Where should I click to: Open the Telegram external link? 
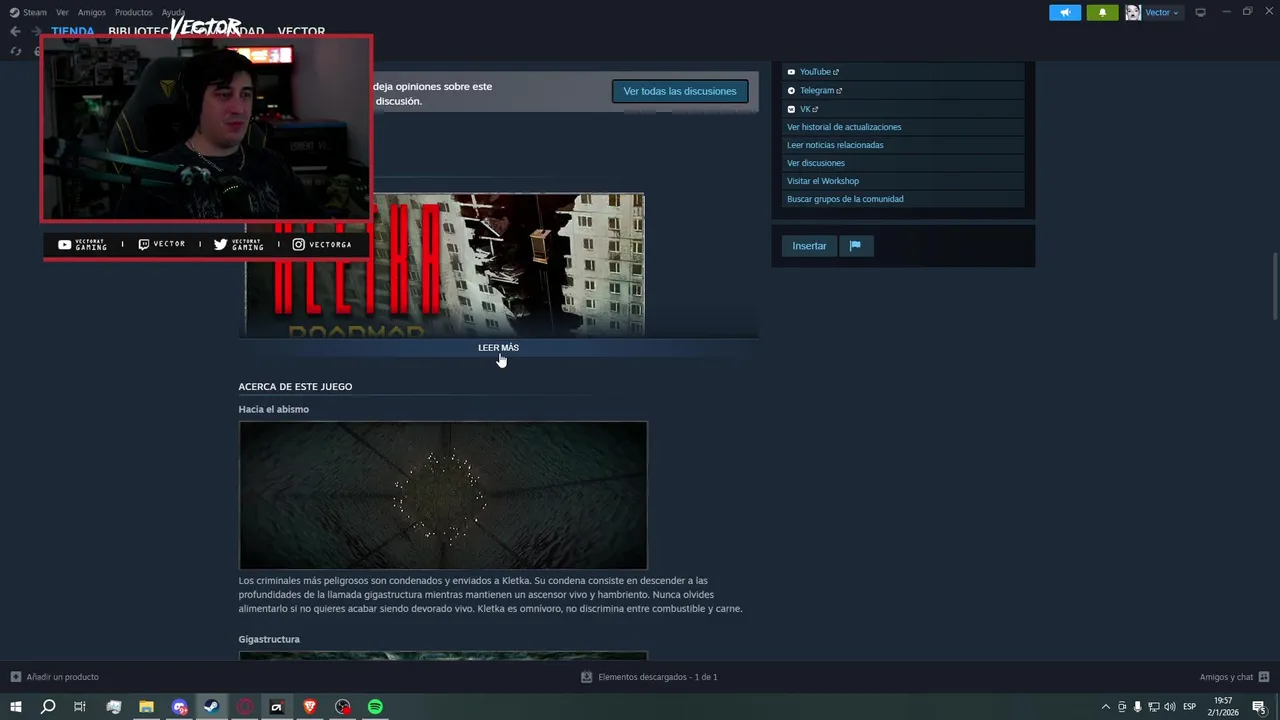coord(820,91)
